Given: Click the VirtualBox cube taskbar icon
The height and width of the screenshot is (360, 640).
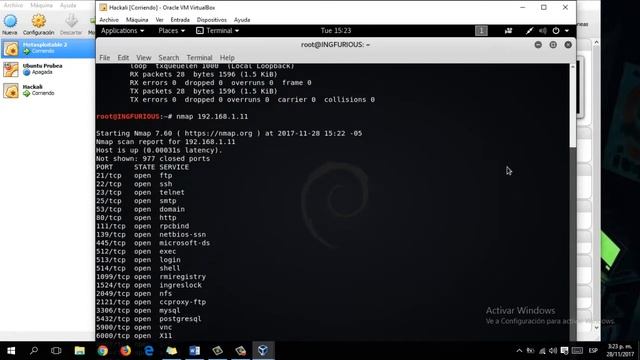Looking at the screenshot, I should 263,351.
